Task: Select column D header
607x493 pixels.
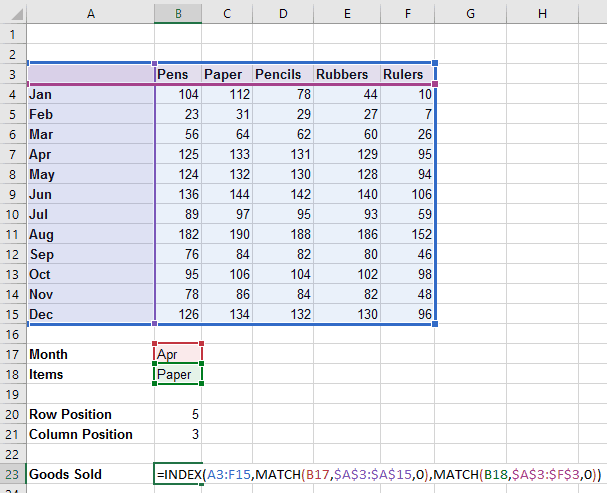Action: 281,13
